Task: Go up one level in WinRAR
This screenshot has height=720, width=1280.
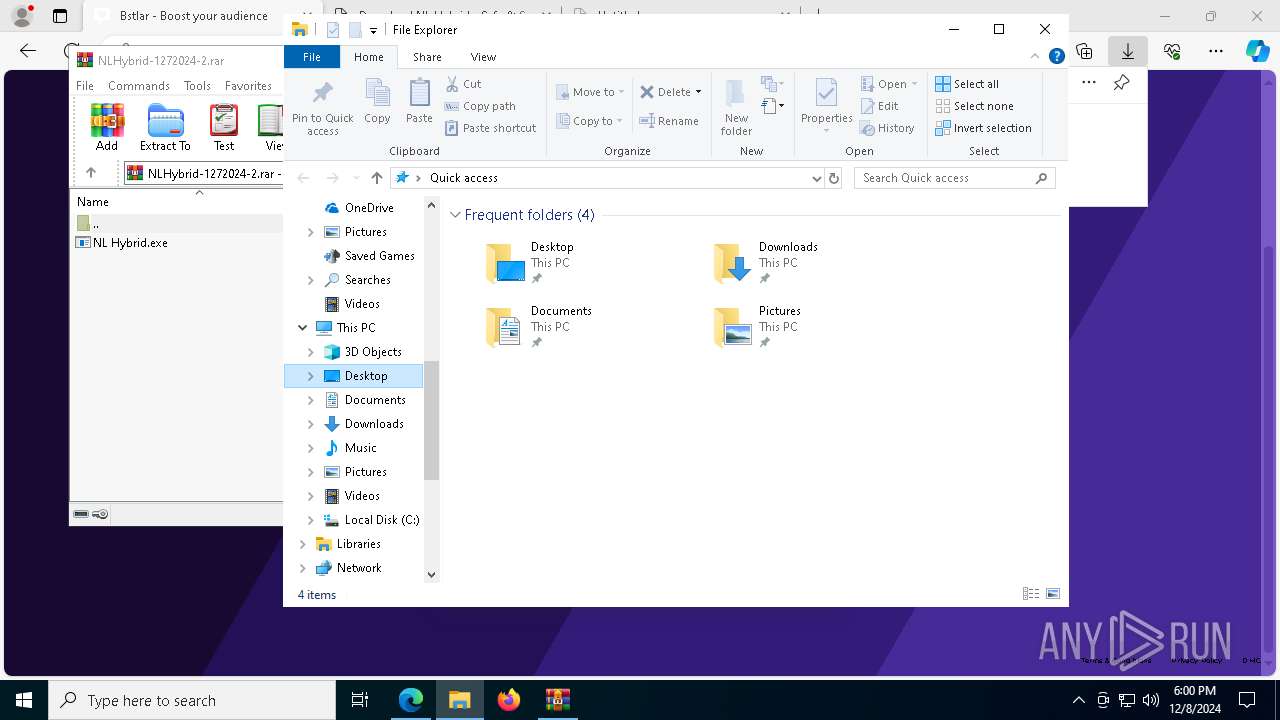Action: point(91,173)
